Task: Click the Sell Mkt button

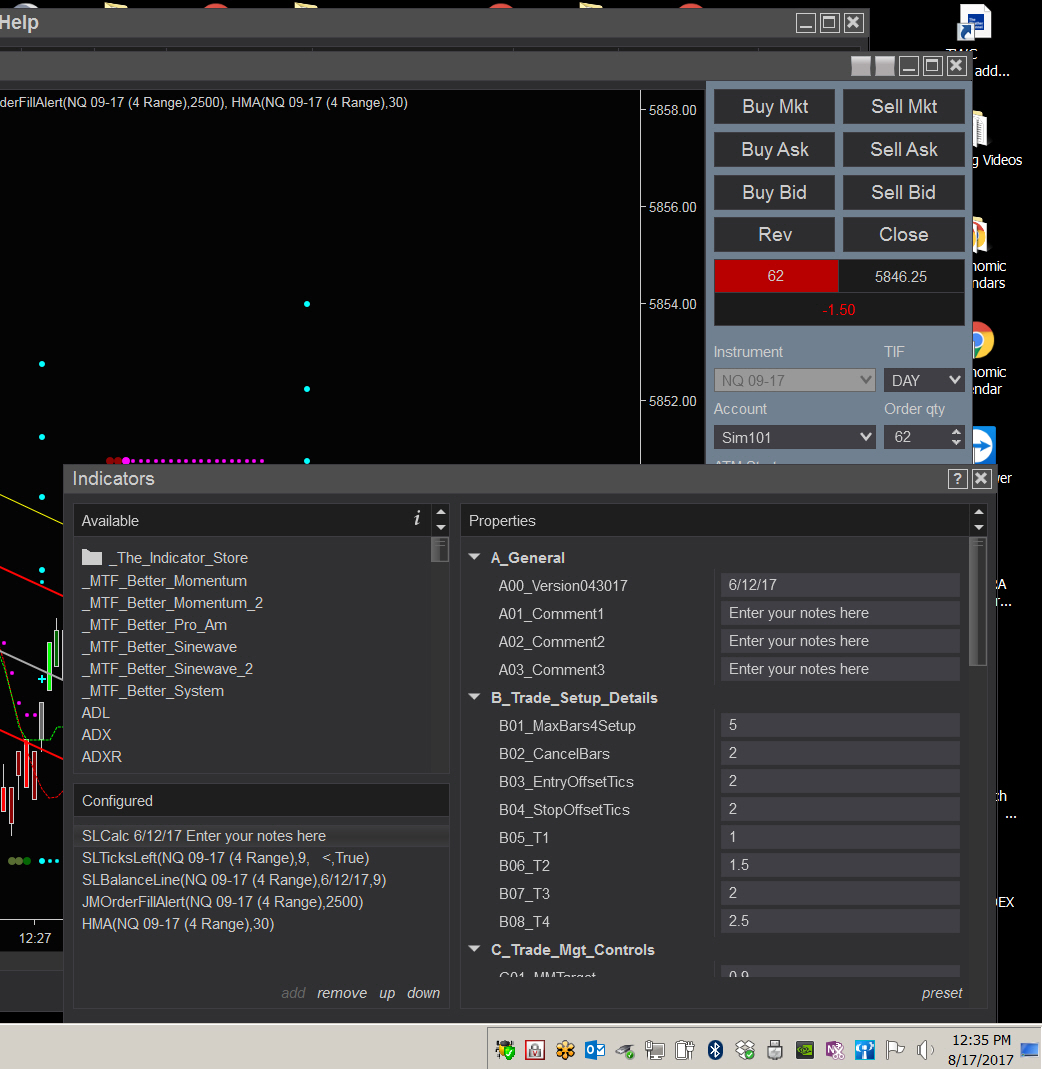Action: point(904,106)
